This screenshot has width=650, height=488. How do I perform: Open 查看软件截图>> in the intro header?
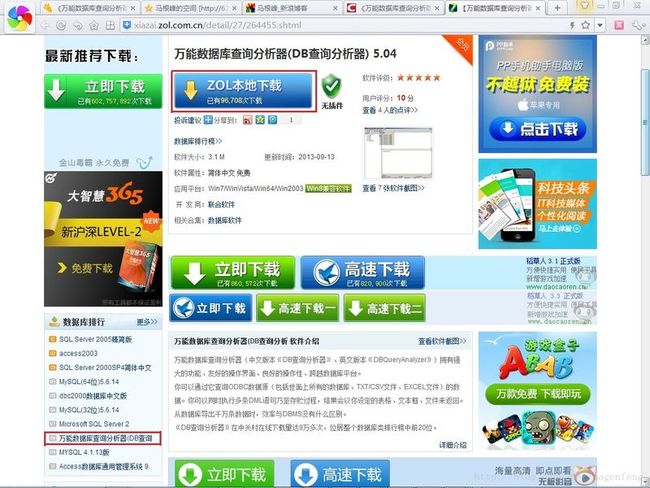point(442,341)
